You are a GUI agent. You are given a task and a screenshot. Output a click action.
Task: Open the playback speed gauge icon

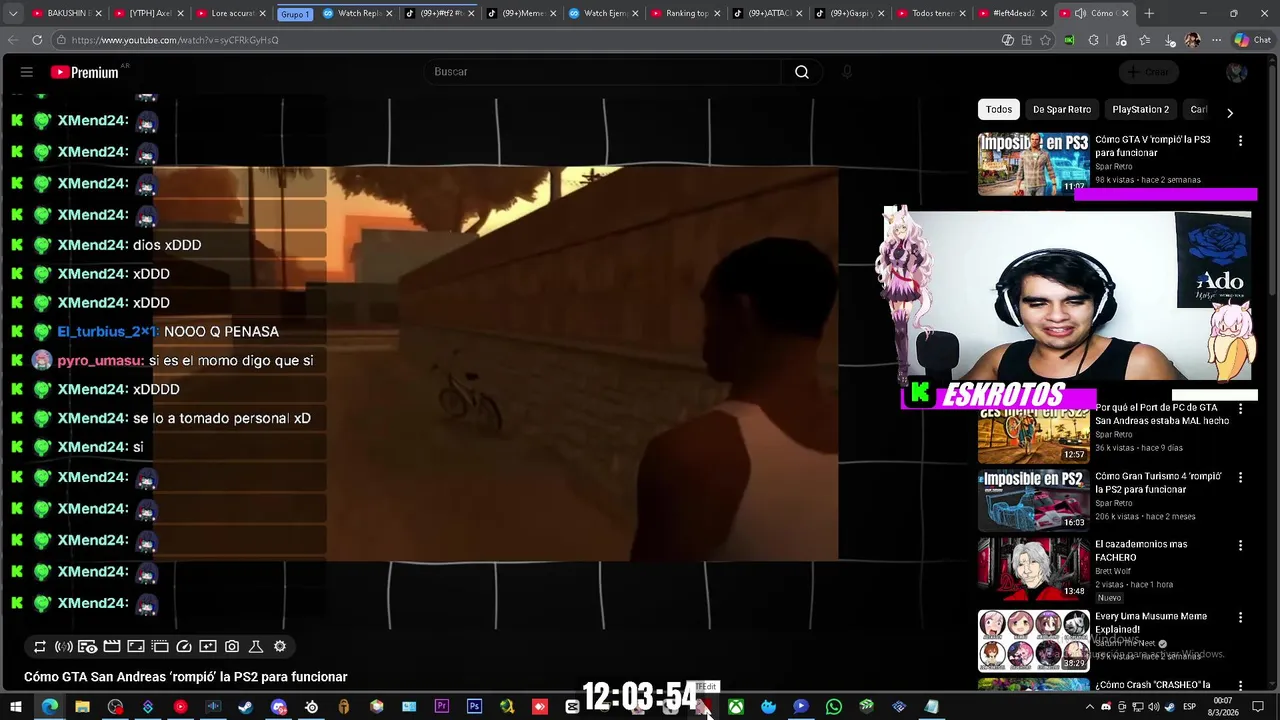(184, 647)
